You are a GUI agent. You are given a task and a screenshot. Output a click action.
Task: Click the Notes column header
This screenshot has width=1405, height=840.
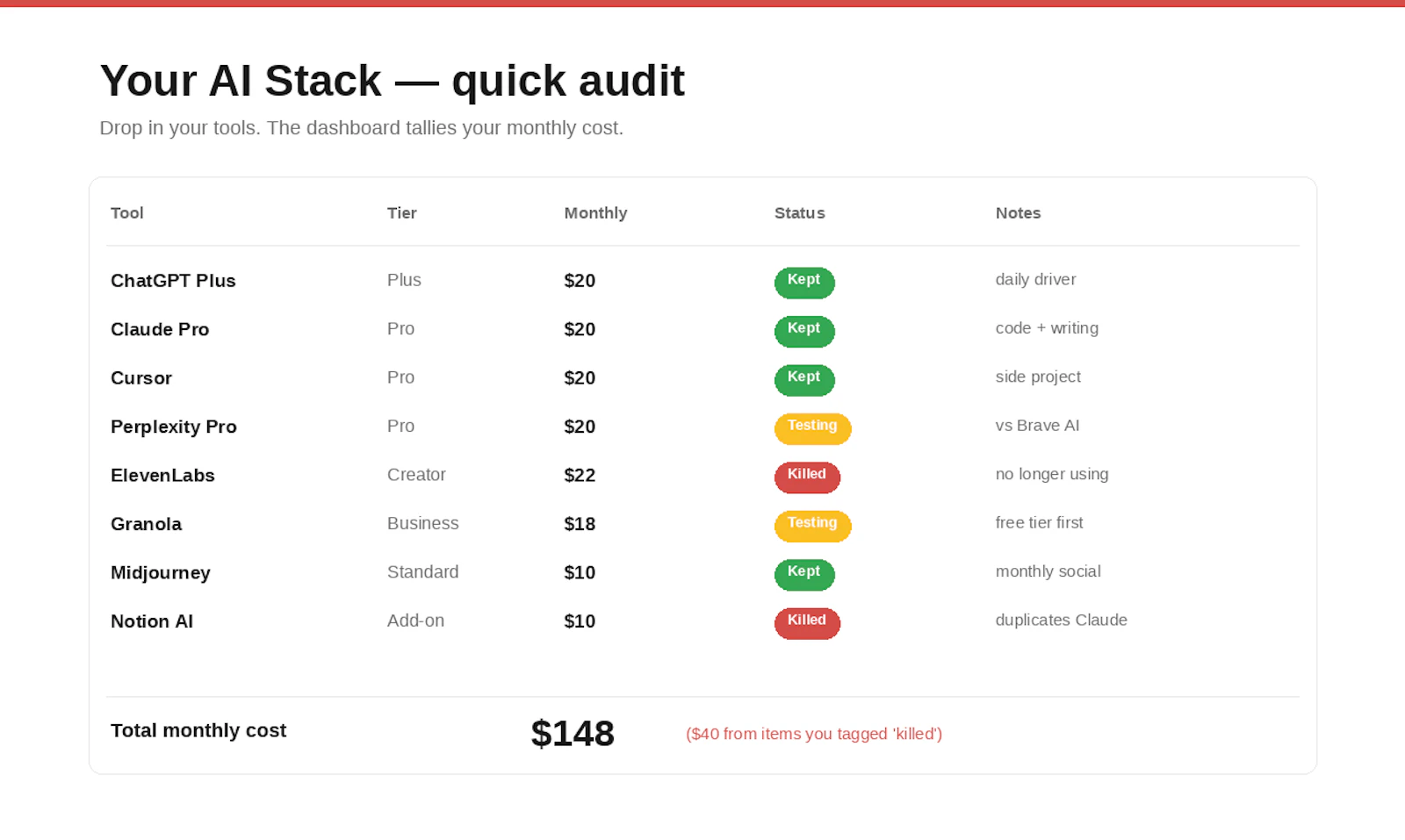(1018, 213)
